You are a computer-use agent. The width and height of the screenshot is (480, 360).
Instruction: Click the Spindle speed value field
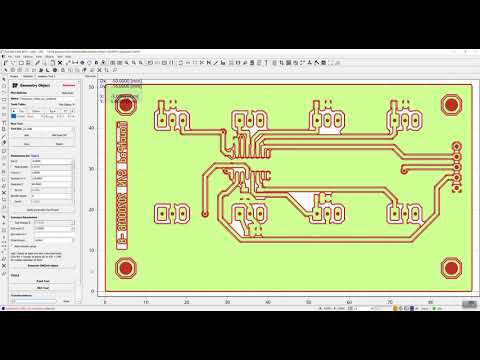52,196
